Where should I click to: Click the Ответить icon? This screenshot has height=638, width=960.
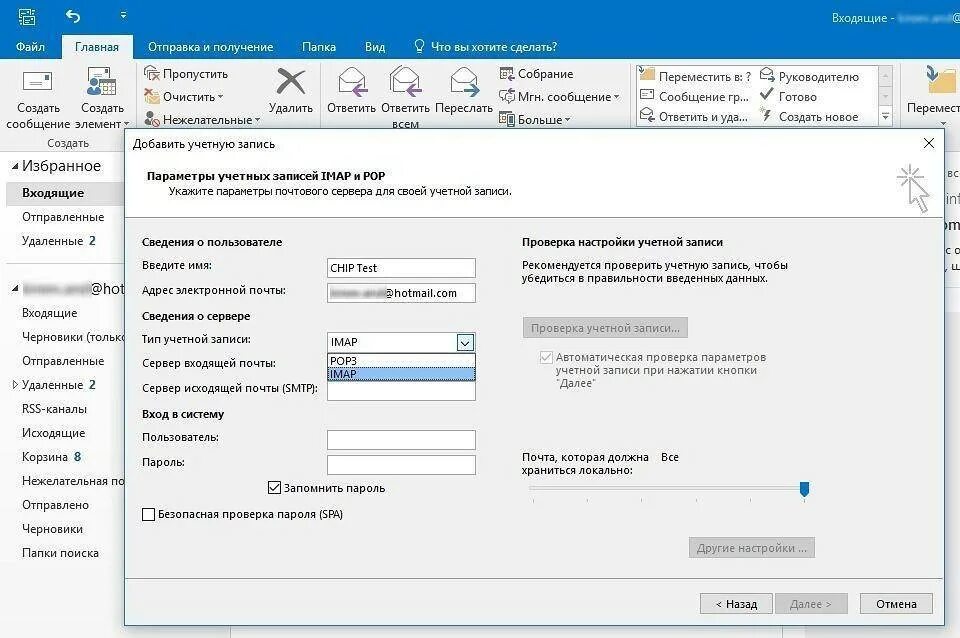click(351, 82)
